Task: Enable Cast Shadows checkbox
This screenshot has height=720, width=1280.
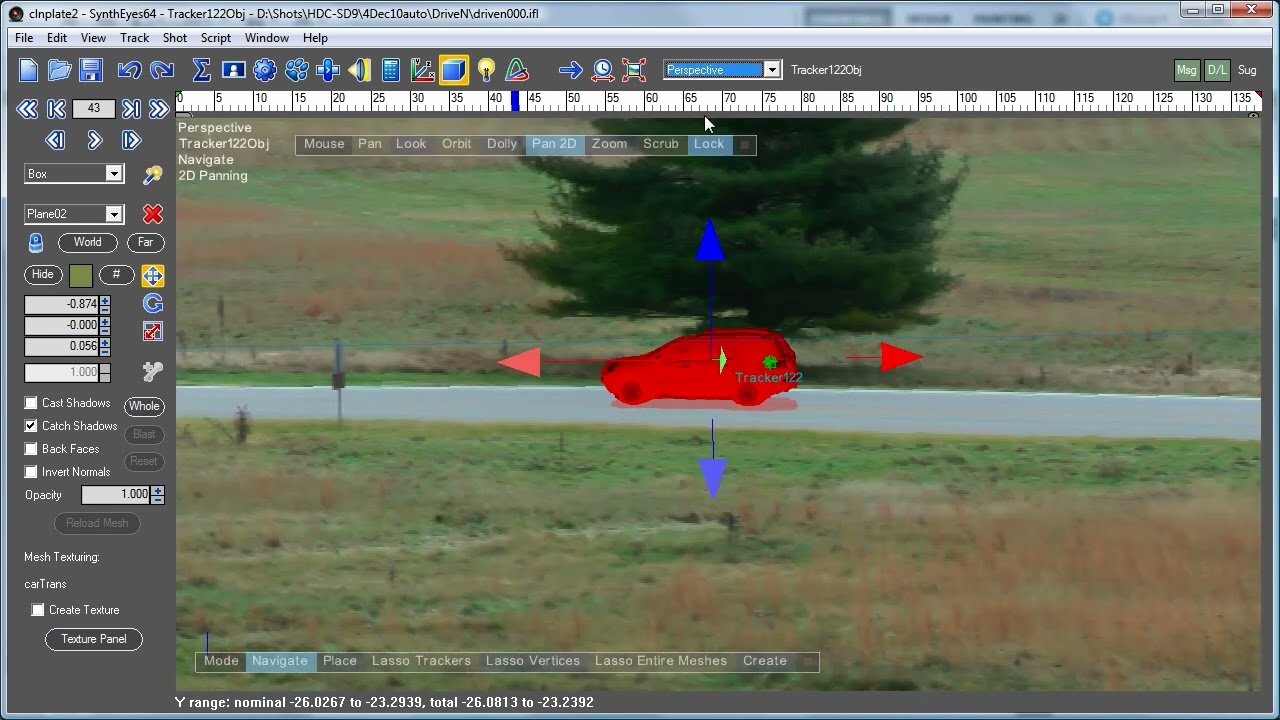Action: pos(31,403)
